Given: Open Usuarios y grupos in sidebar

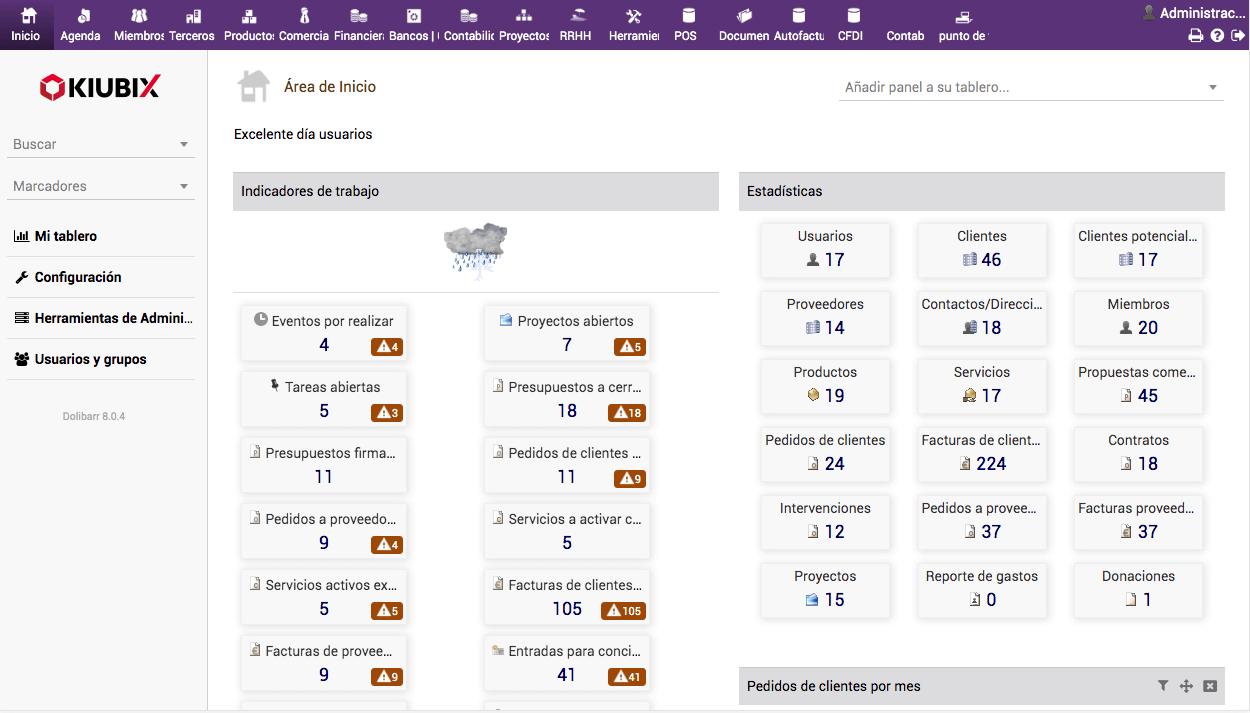Looking at the screenshot, I should tap(90, 359).
